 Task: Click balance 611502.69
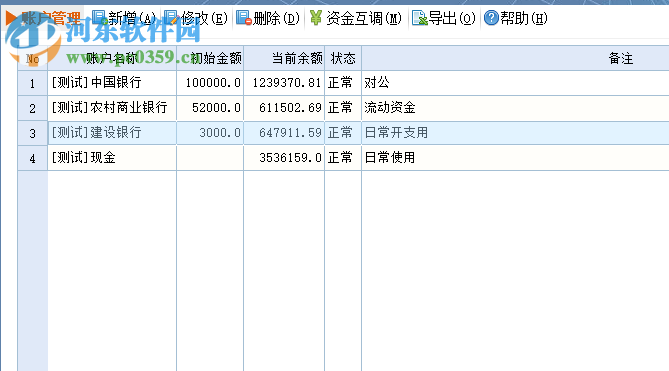pos(290,107)
